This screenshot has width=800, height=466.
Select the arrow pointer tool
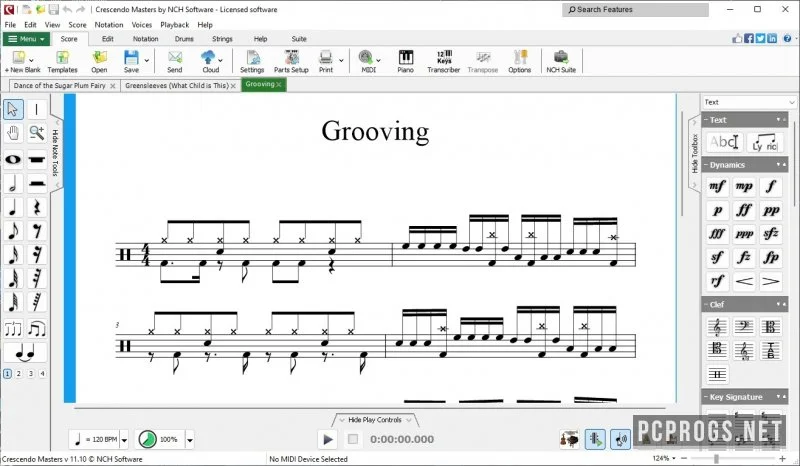click(x=13, y=109)
